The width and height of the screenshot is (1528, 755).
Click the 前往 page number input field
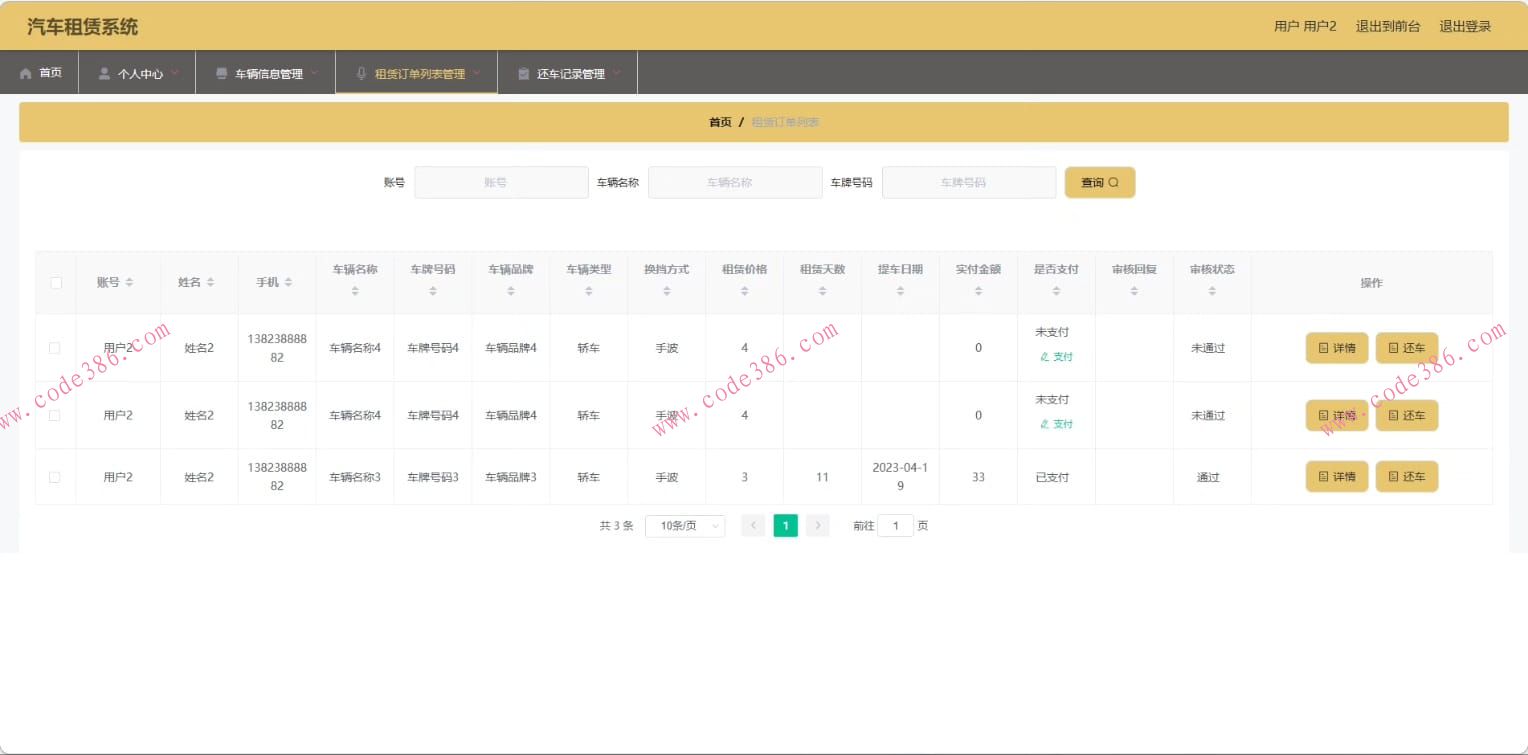tap(895, 525)
